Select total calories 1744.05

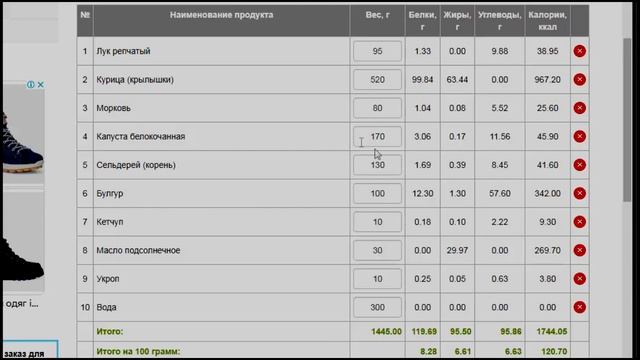(552, 331)
